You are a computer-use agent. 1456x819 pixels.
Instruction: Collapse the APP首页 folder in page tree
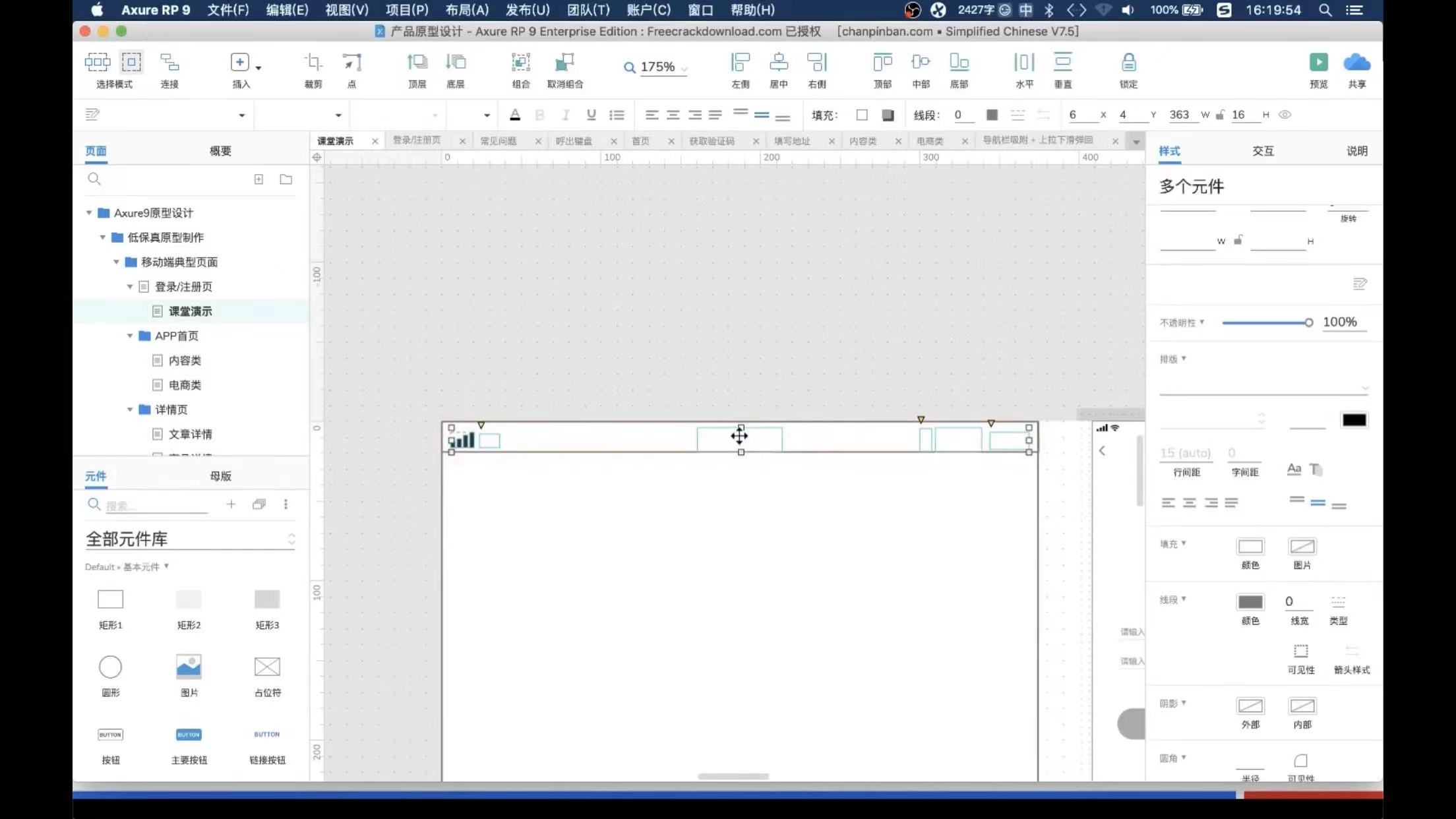pyautogui.click(x=130, y=336)
